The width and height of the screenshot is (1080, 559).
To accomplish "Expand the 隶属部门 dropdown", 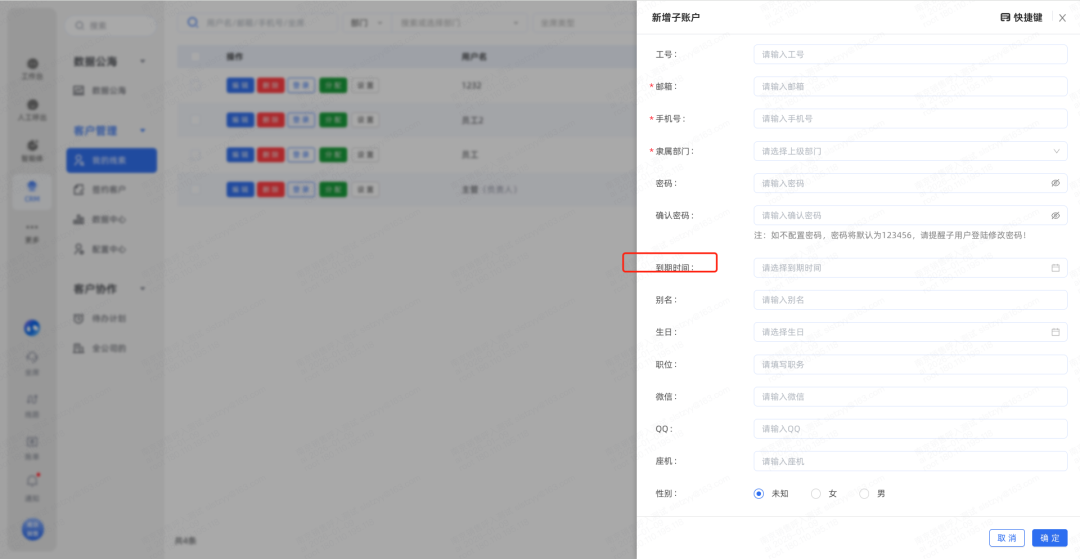I will [x=1056, y=152].
